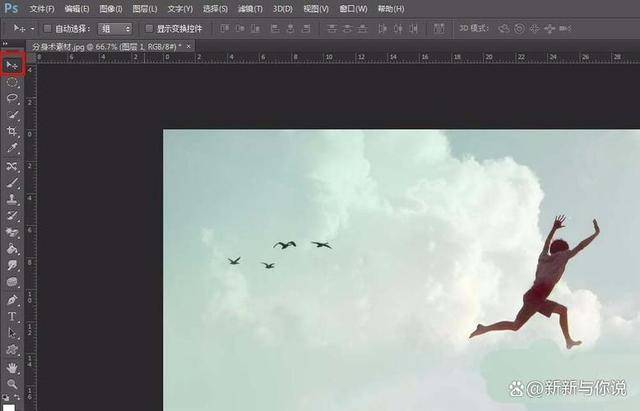This screenshot has height=411, width=640.
Task: Click the 3D scale object mode icon
Action: pyautogui.click(x=565, y=29)
